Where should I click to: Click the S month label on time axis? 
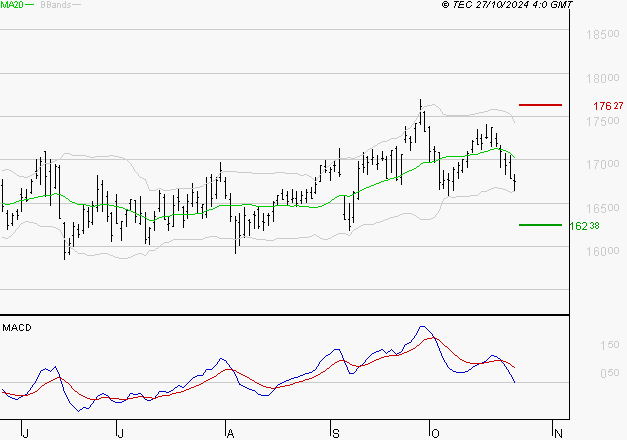click(x=335, y=434)
